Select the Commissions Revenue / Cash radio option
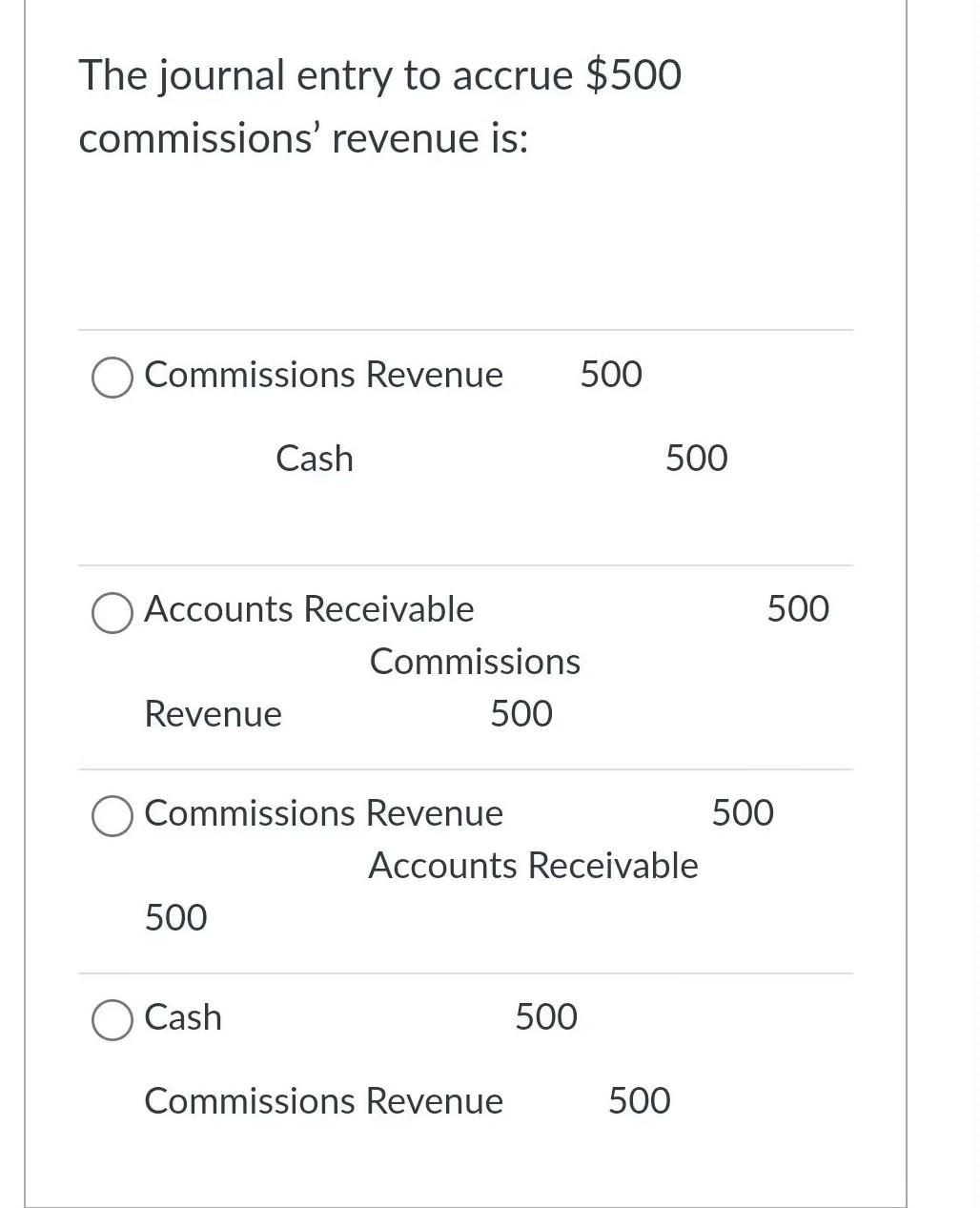 pos(112,378)
